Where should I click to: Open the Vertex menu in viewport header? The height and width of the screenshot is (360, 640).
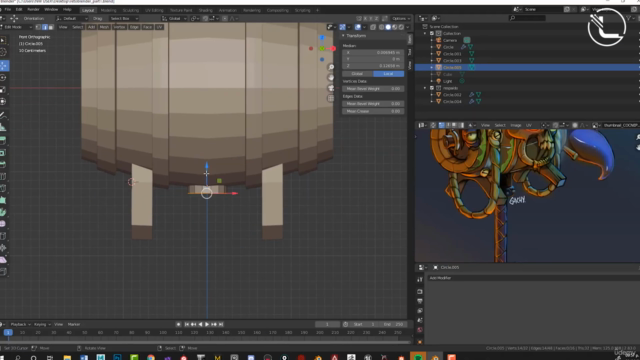tap(119, 27)
